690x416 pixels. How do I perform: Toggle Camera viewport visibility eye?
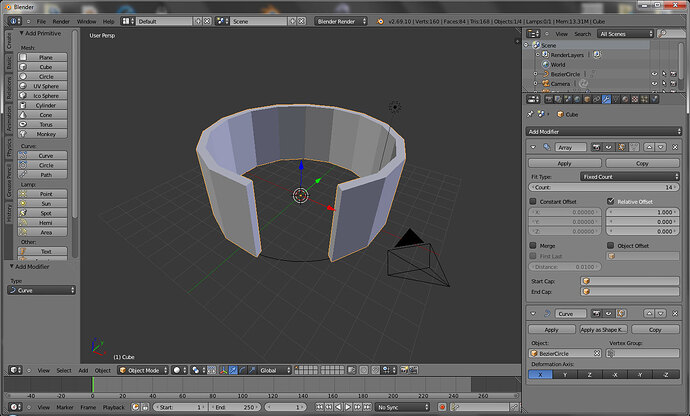click(x=654, y=84)
